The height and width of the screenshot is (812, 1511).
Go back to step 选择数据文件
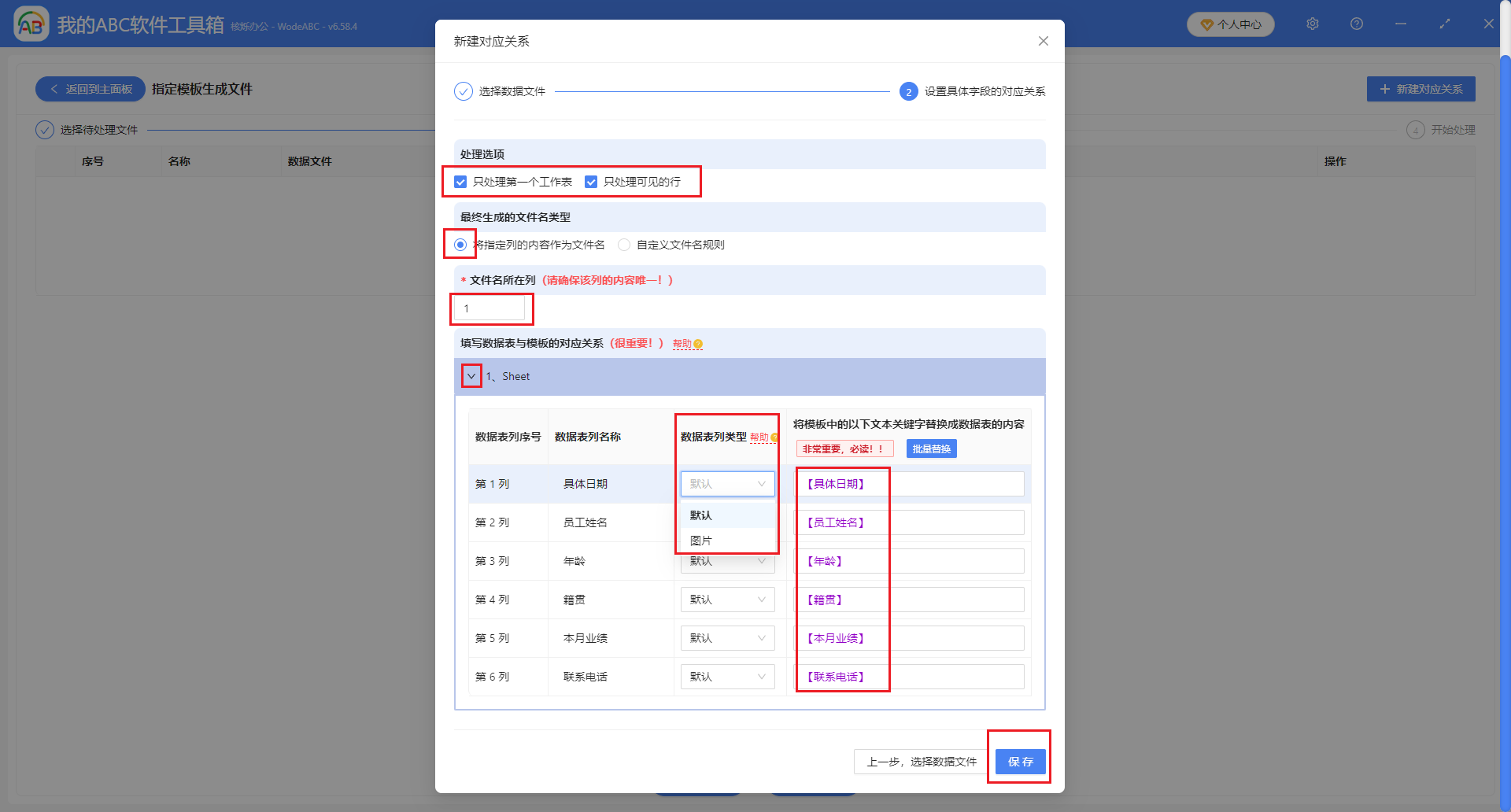(919, 762)
